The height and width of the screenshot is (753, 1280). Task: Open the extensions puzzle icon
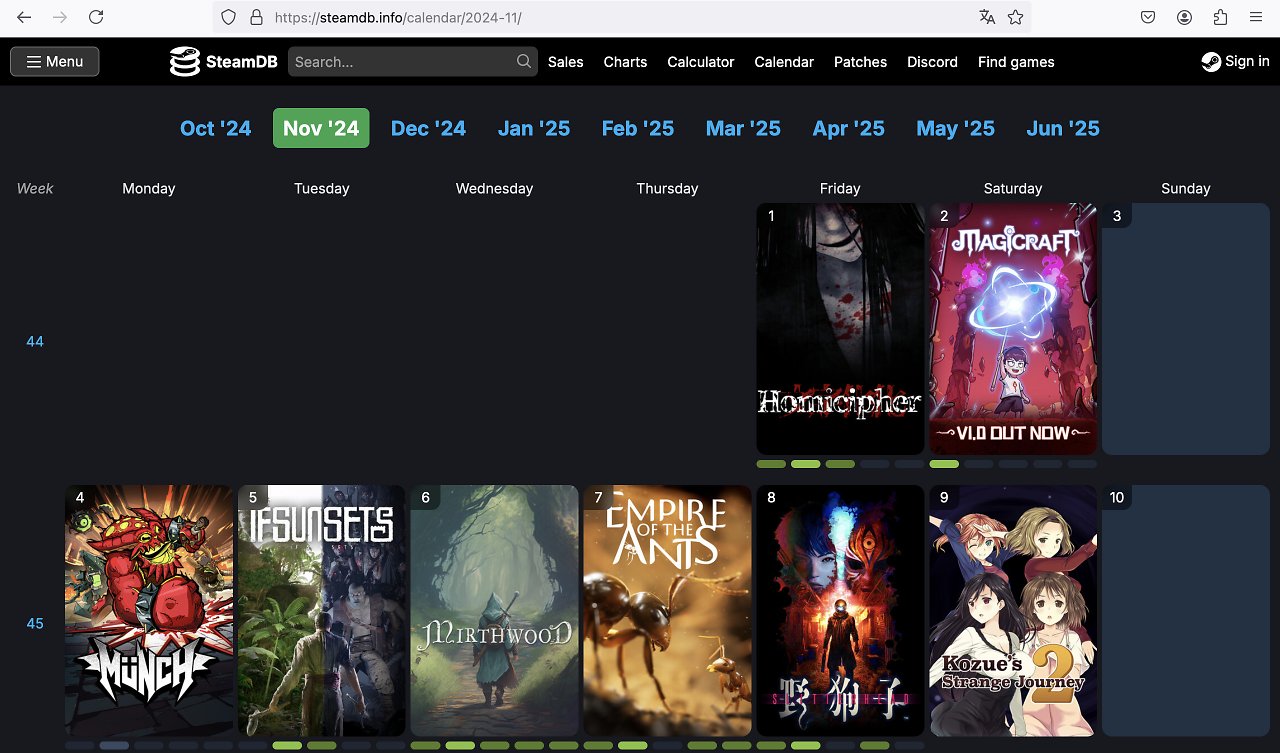pyautogui.click(x=1220, y=17)
